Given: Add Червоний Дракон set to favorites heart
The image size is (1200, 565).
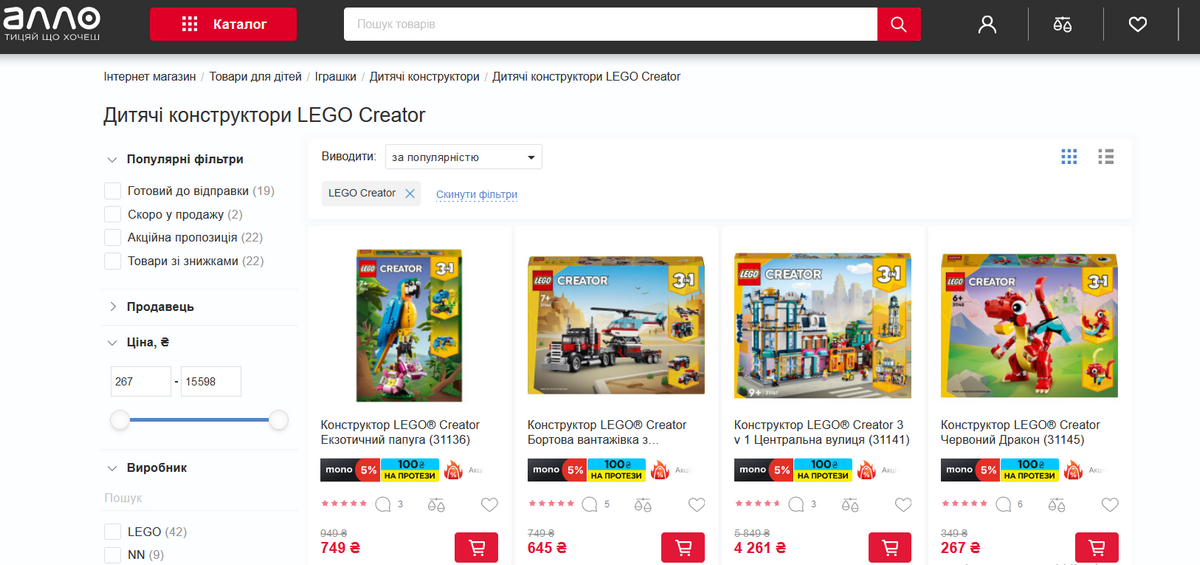Looking at the screenshot, I should [x=1110, y=505].
